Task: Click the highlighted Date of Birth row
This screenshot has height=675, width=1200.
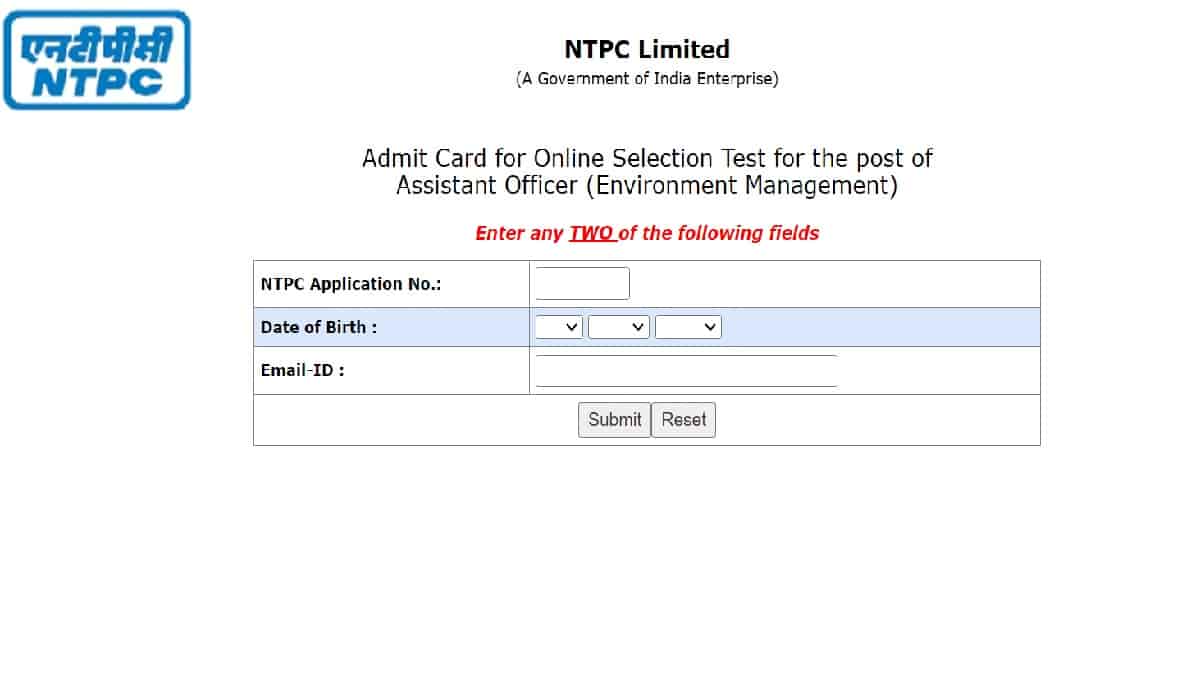Action: click(x=390, y=327)
